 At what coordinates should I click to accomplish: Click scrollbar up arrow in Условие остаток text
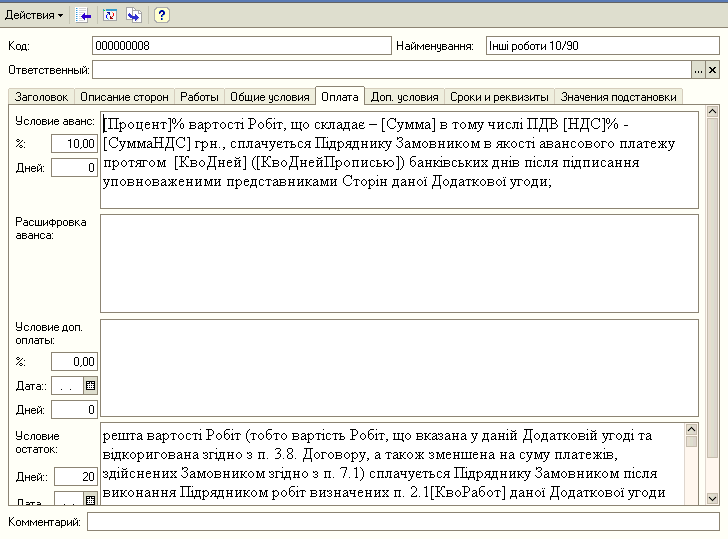691,440
